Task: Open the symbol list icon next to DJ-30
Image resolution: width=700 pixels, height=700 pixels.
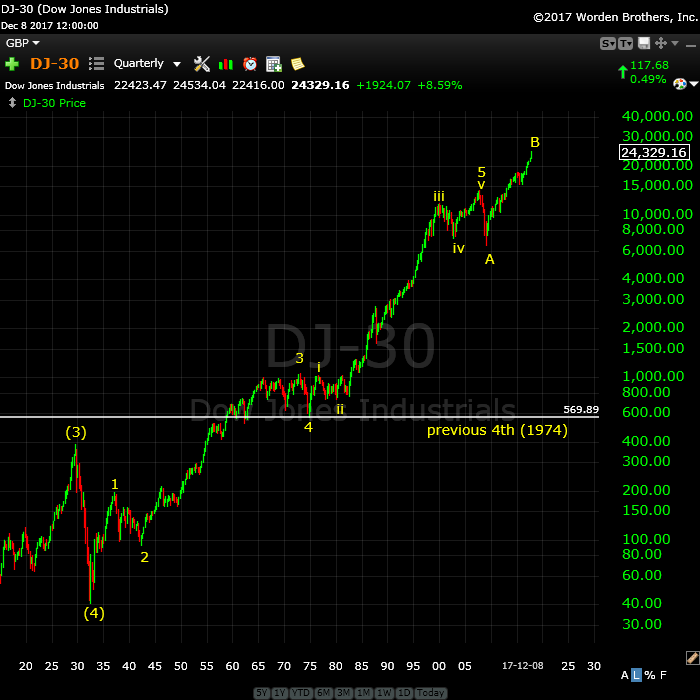Action: (x=96, y=63)
